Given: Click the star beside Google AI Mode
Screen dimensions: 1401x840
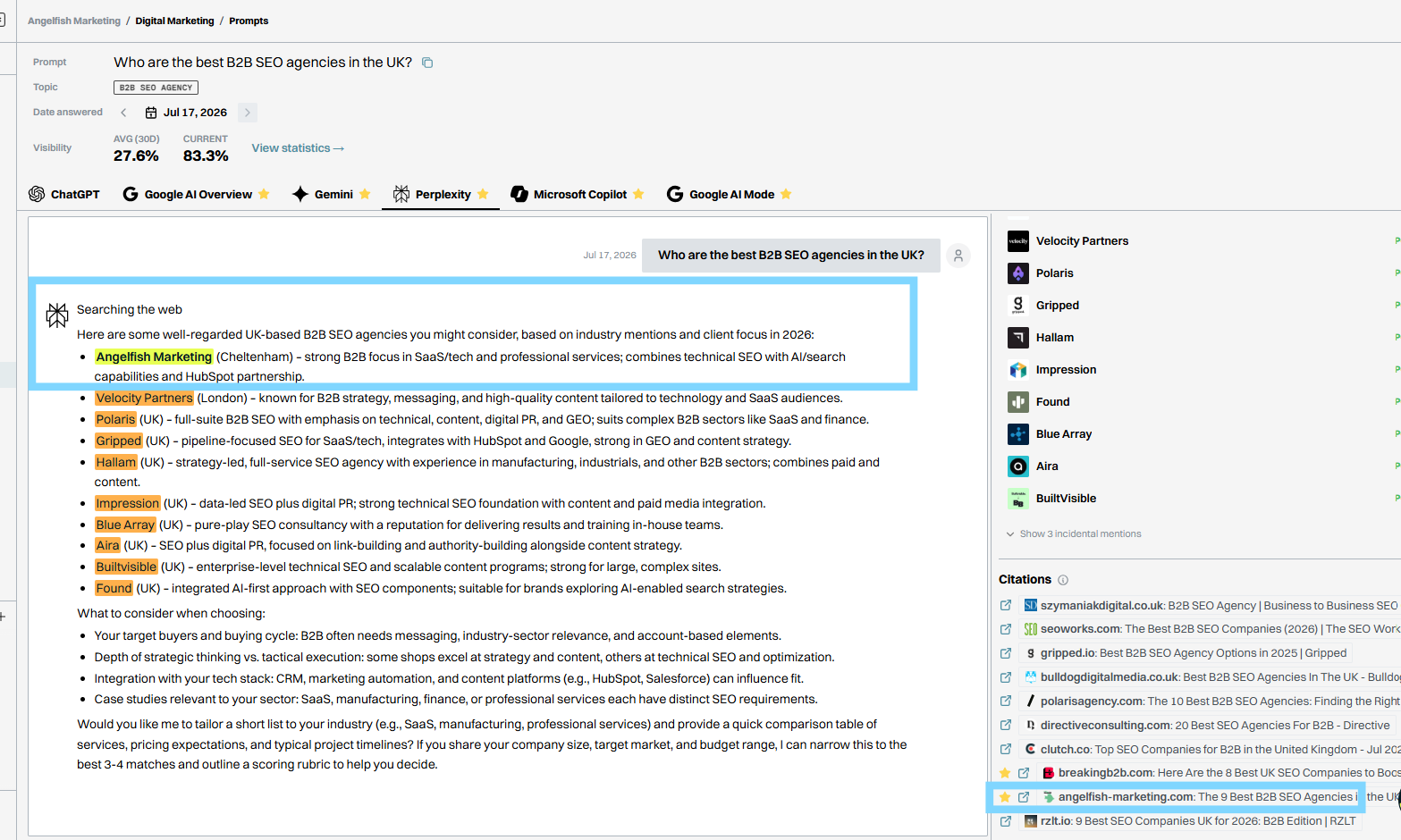Looking at the screenshot, I should tap(786, 194).
